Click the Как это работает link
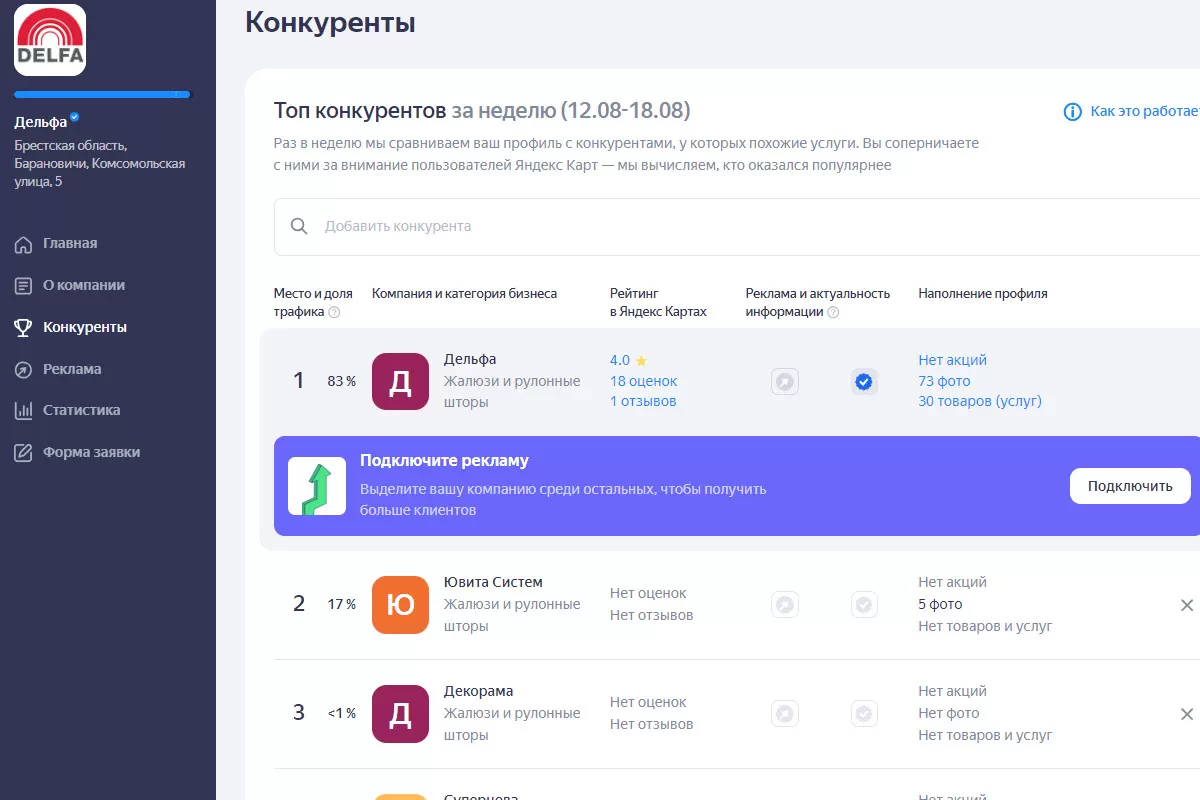The image size is (1200, 800). (1145, 111)
